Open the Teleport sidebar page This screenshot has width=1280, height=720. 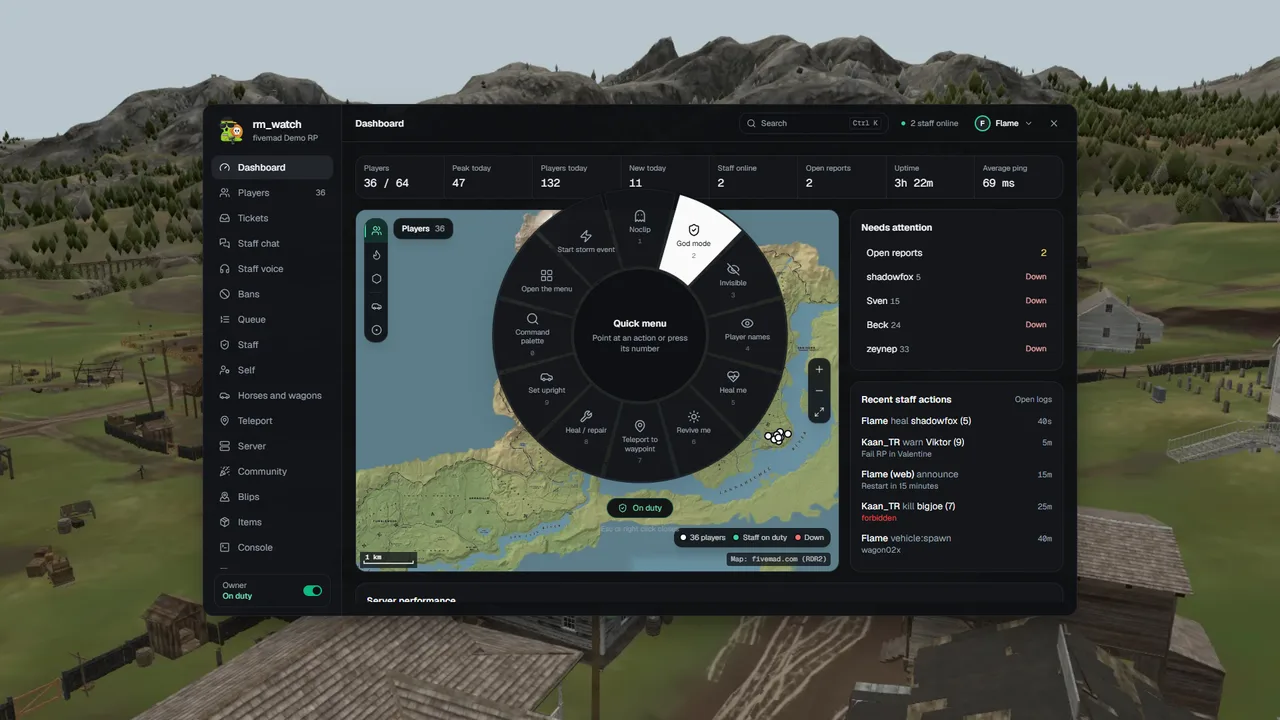pyautogui.click(x=272, y=421)
